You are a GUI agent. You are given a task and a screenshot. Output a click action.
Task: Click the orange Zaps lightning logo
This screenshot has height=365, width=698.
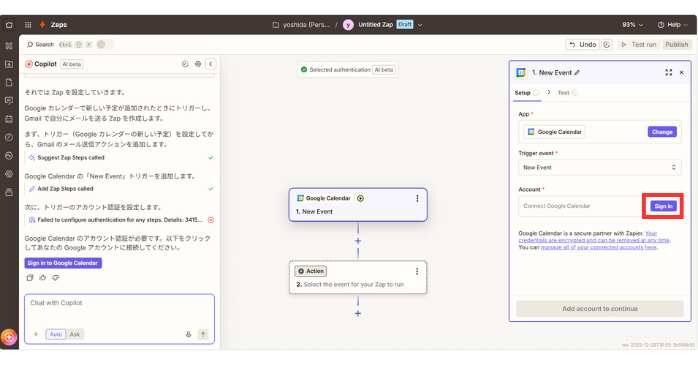42,24
